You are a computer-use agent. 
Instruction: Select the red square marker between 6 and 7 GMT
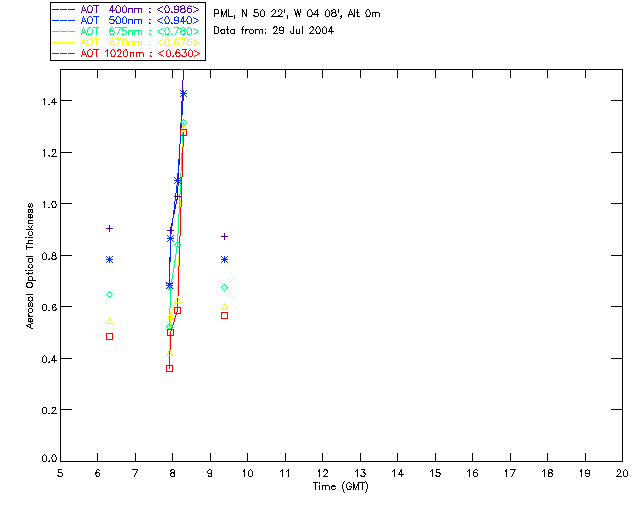109,337
